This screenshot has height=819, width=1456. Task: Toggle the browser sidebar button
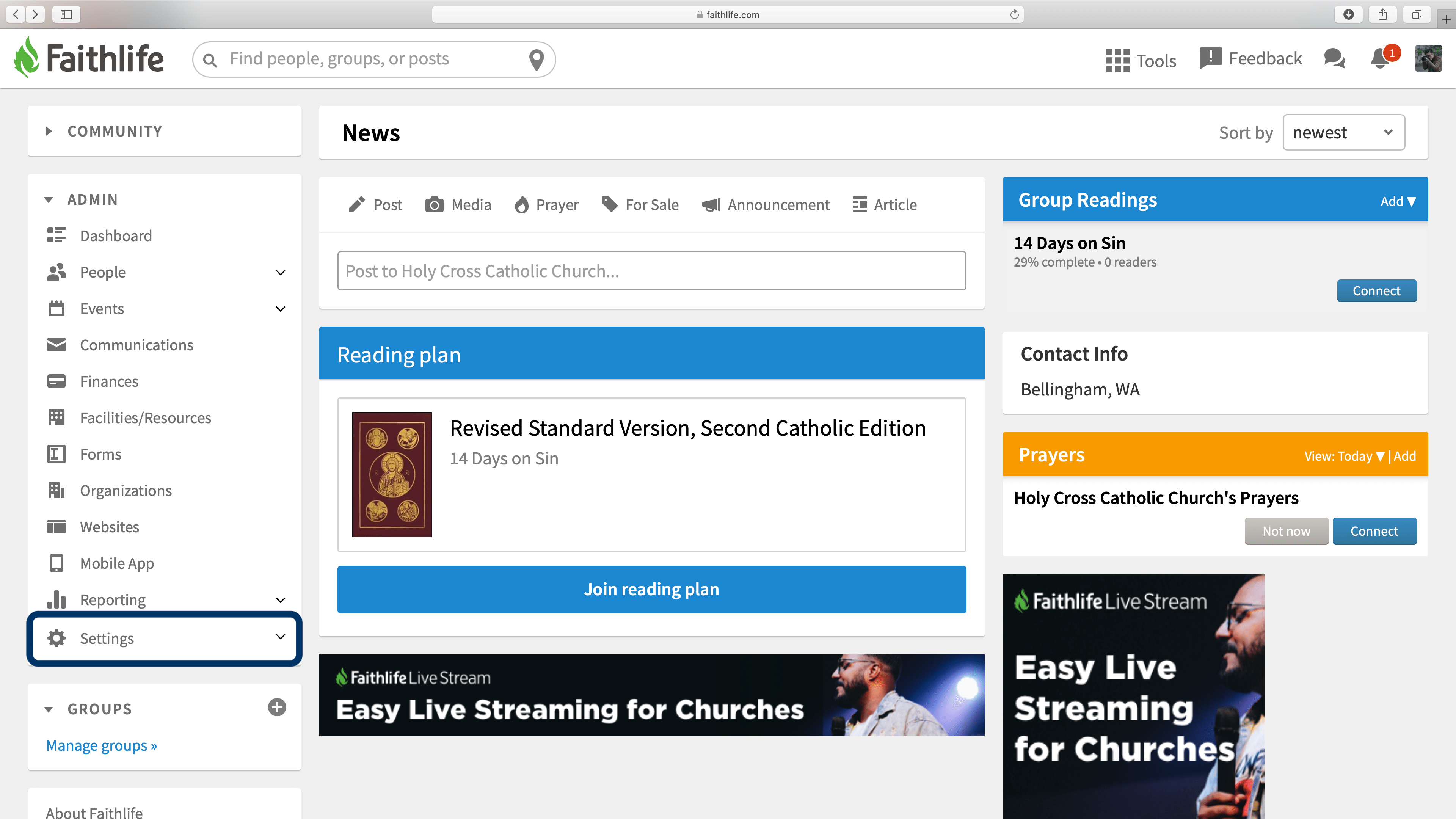[x=66, y=14]
